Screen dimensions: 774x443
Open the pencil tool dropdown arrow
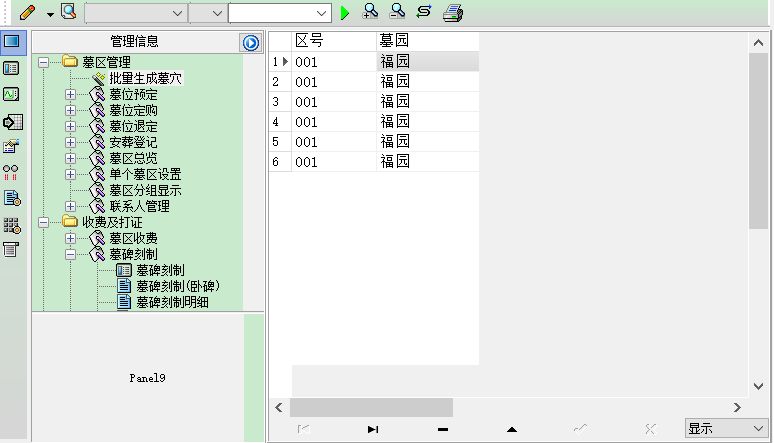coord(50,15)
